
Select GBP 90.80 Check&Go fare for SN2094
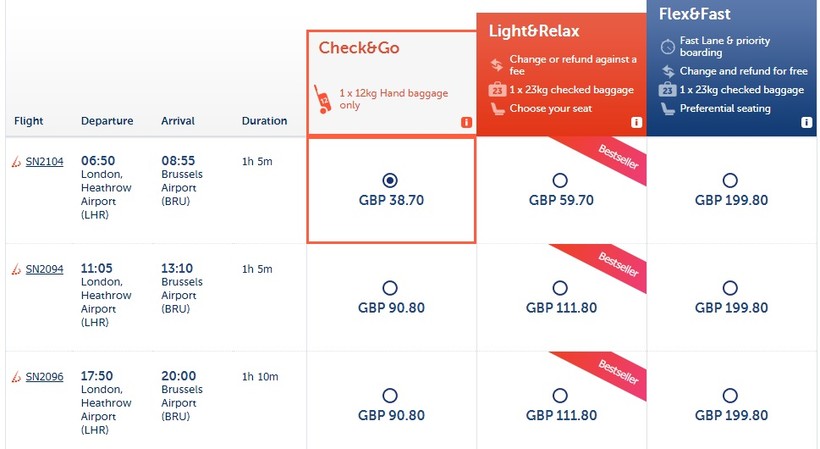(x=390, y=288)
